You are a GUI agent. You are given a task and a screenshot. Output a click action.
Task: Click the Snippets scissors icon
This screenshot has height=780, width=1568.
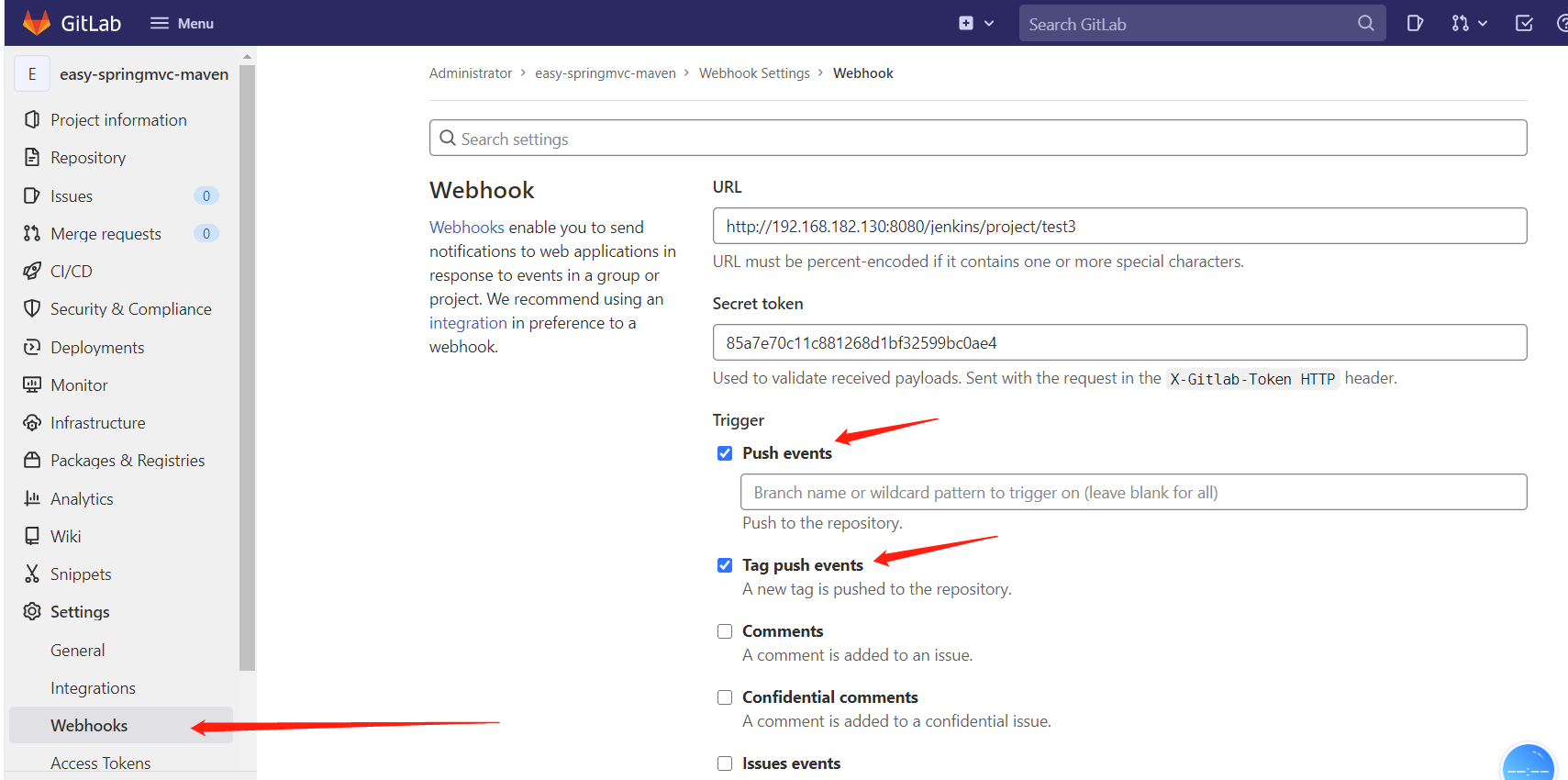(32, 574)
